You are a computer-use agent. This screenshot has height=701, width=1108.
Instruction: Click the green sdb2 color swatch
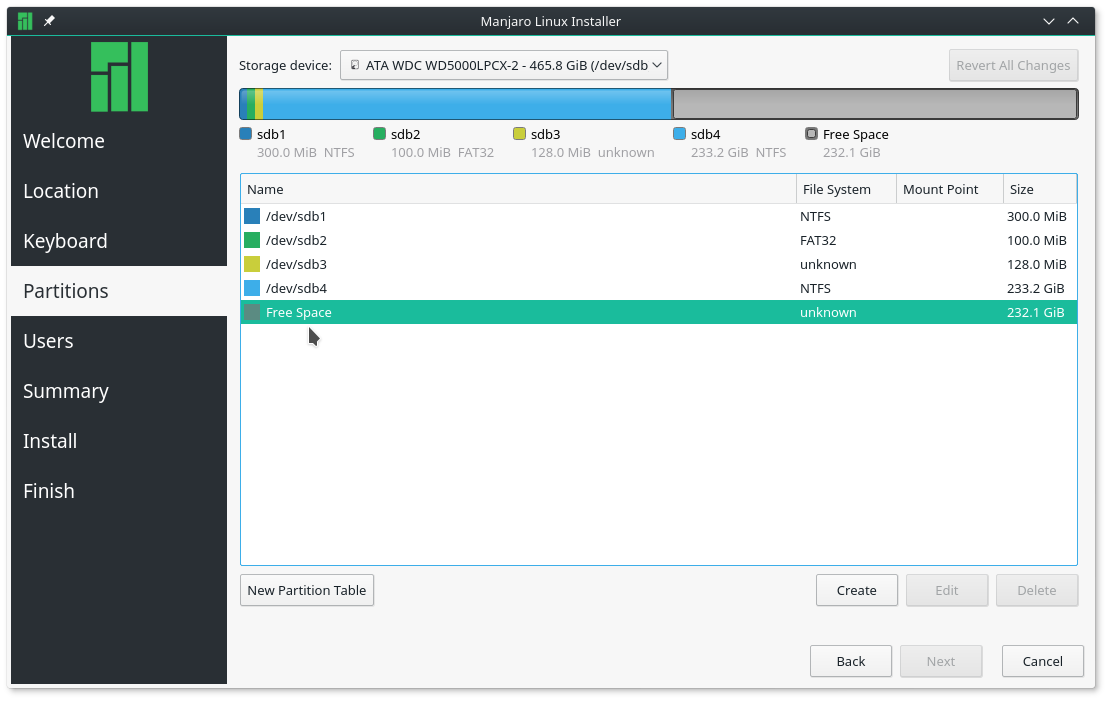380,133
